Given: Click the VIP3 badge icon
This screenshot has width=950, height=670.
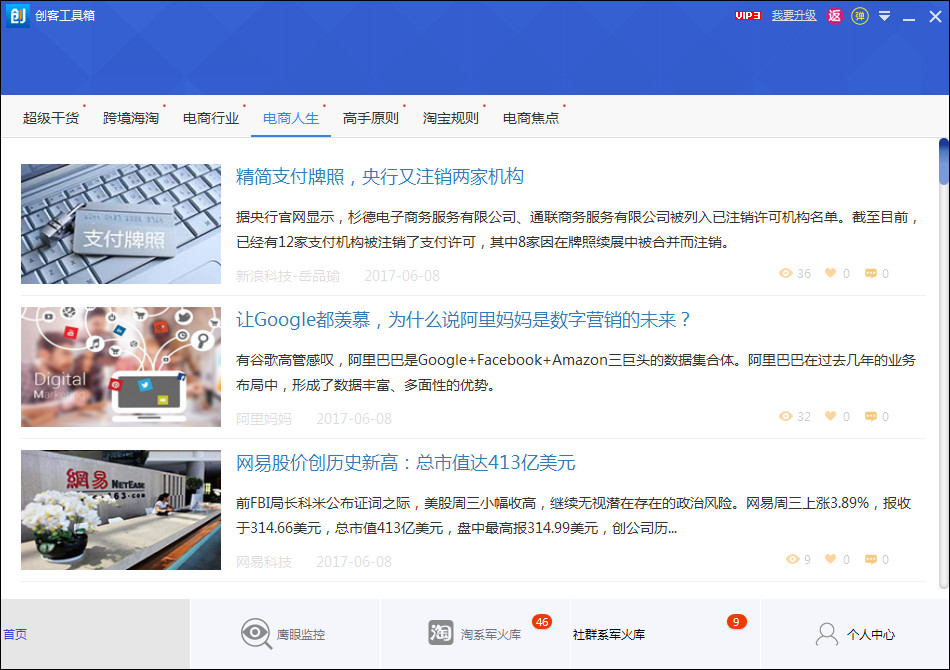Looking at the screenshot, I should 748,16.
